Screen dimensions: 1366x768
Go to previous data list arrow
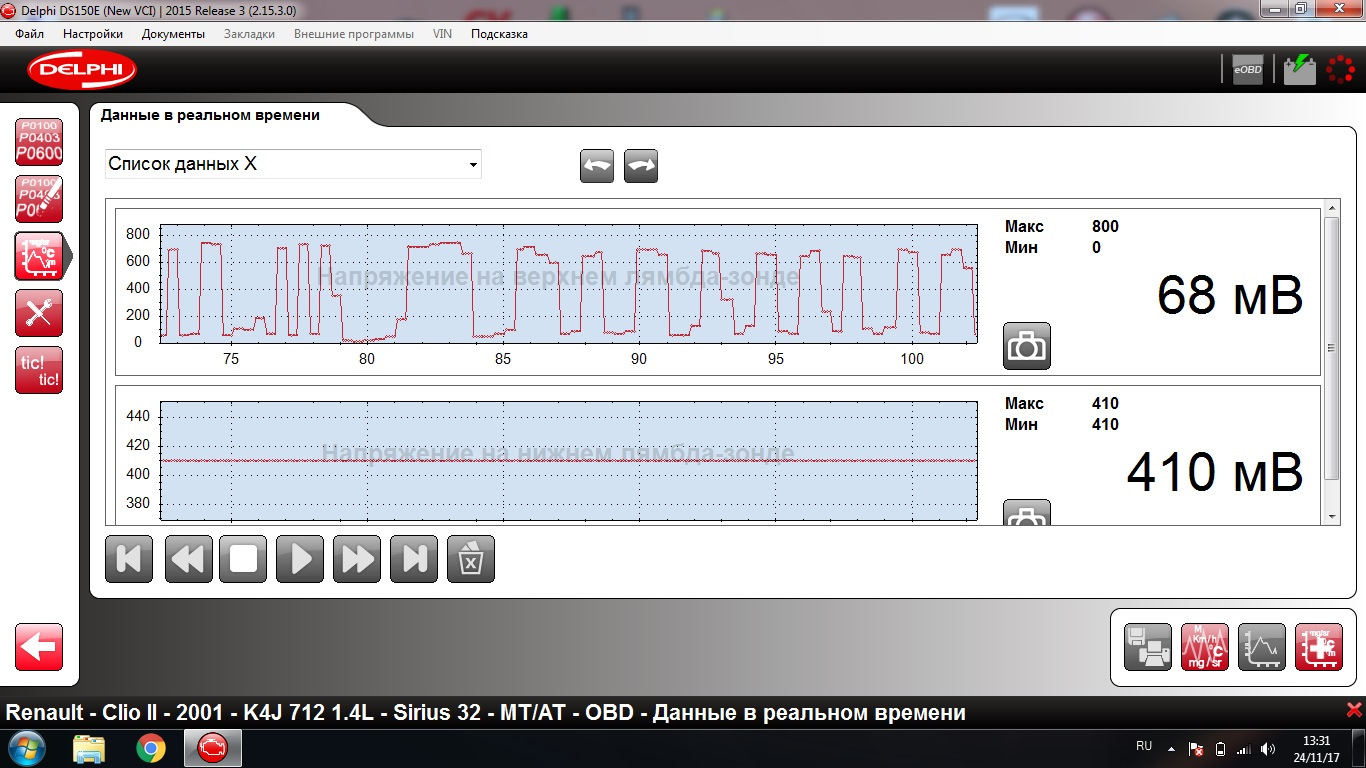pos(597,166)
